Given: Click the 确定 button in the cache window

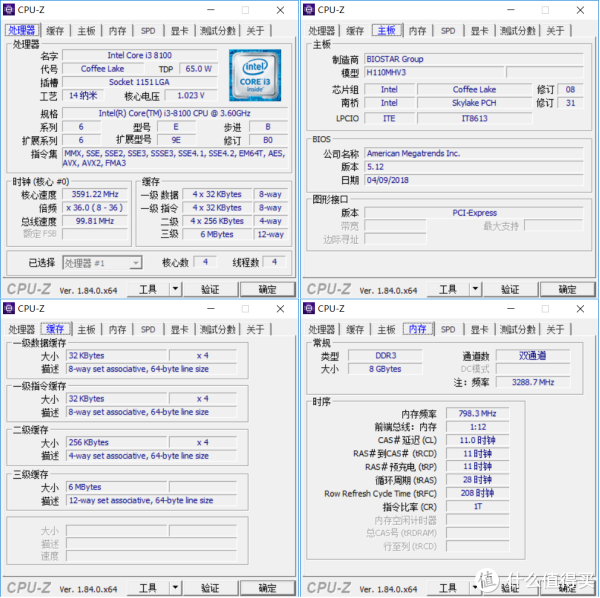Looking at the screenshot, I should [267, 587].
